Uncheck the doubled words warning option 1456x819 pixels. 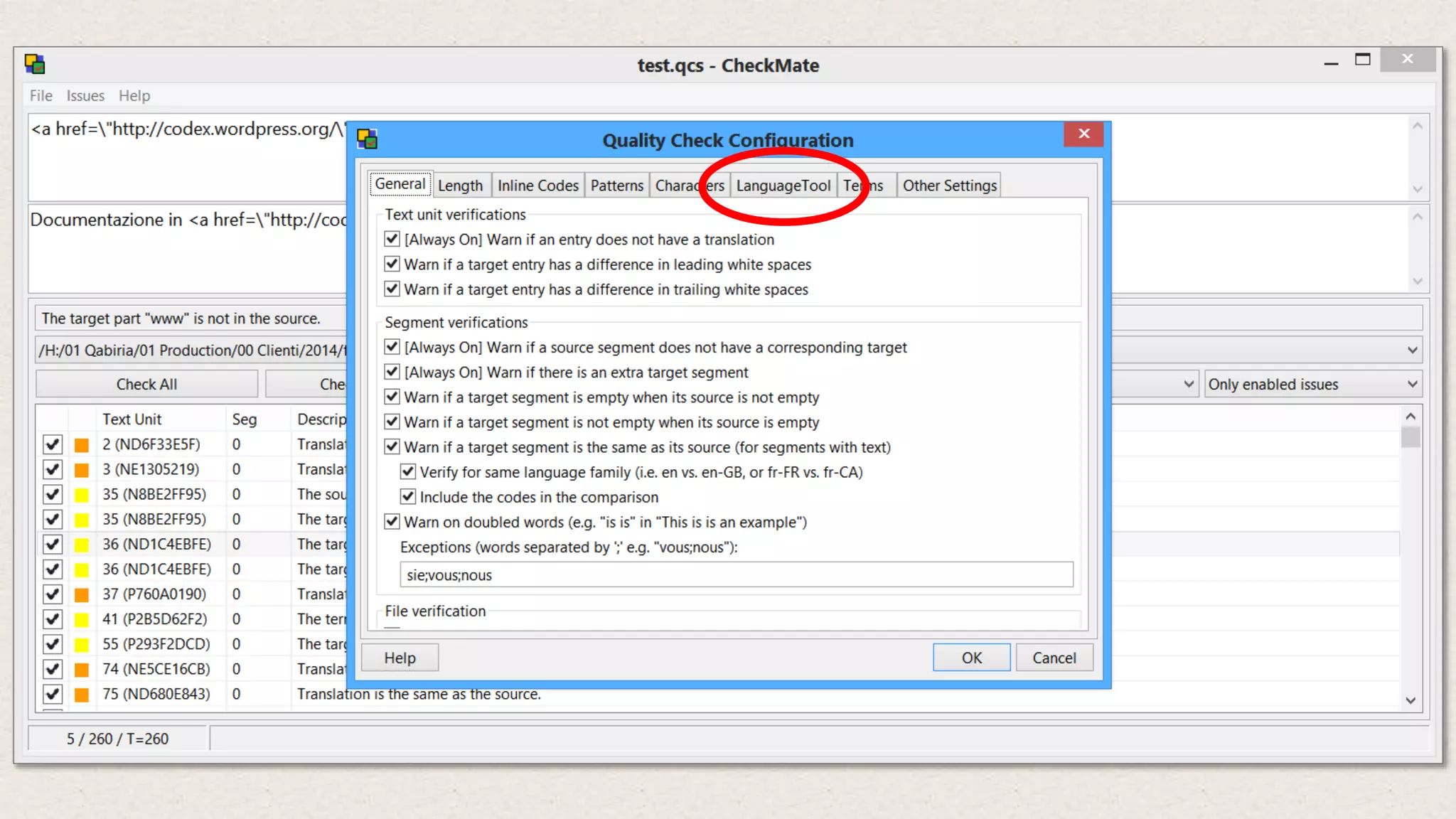pos(392,522)
